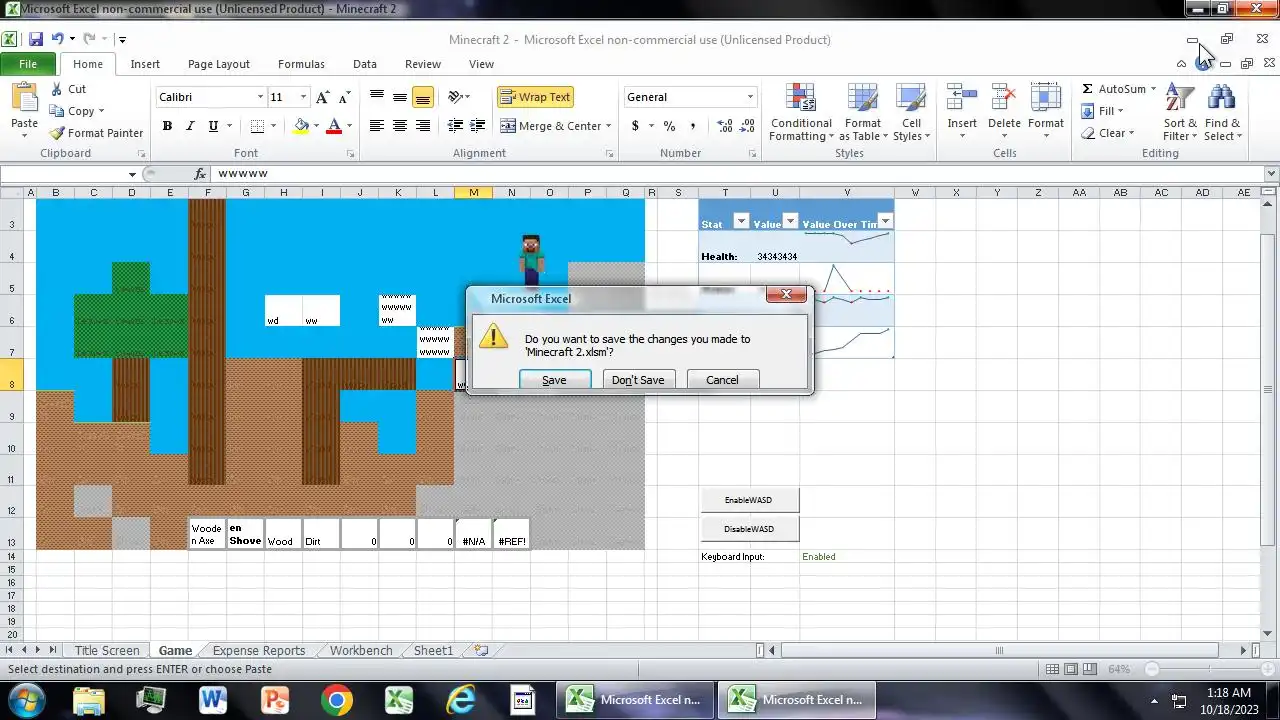Click the EnableWASD button
This screenshot has height=720, width=1280.
(x=749, y=500)
